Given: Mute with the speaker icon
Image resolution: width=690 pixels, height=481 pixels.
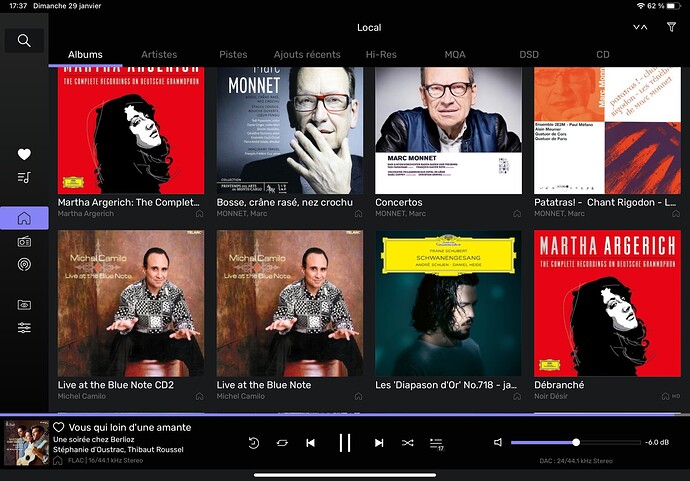Looking at the screenshot, I should [x=498, y=442].
